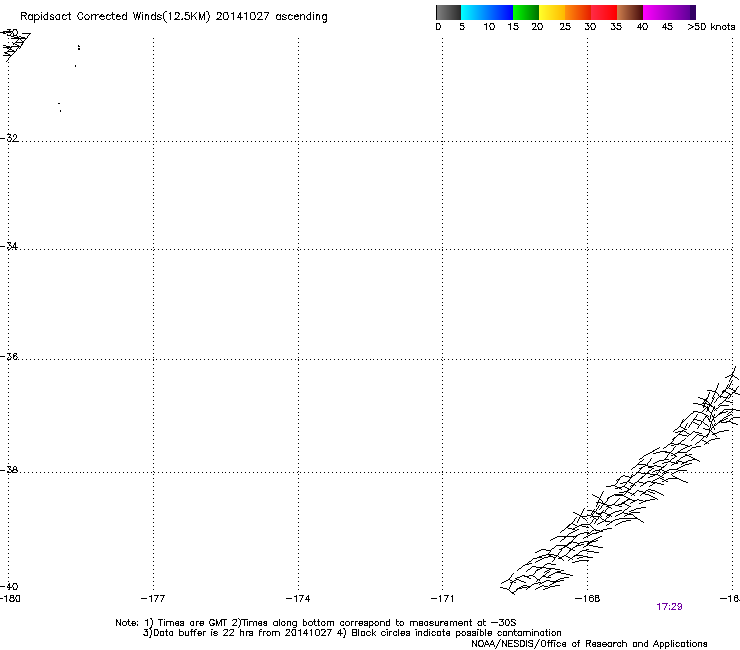This screenshot has width=740, height=650.
Task: Click the '>50 knots' legend label
Action: (711, 27)
